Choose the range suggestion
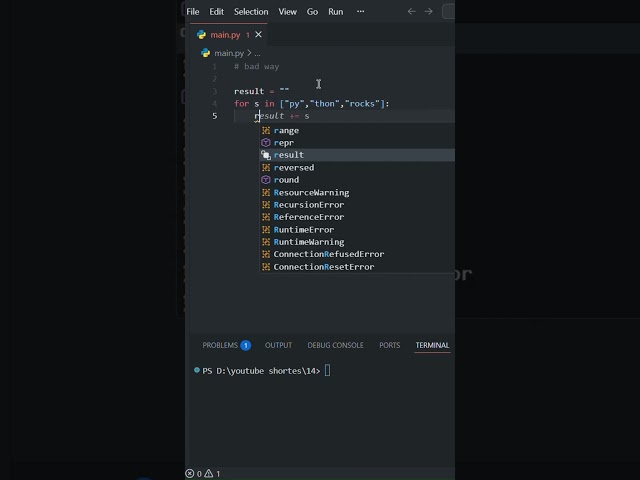 click(357, 131)
